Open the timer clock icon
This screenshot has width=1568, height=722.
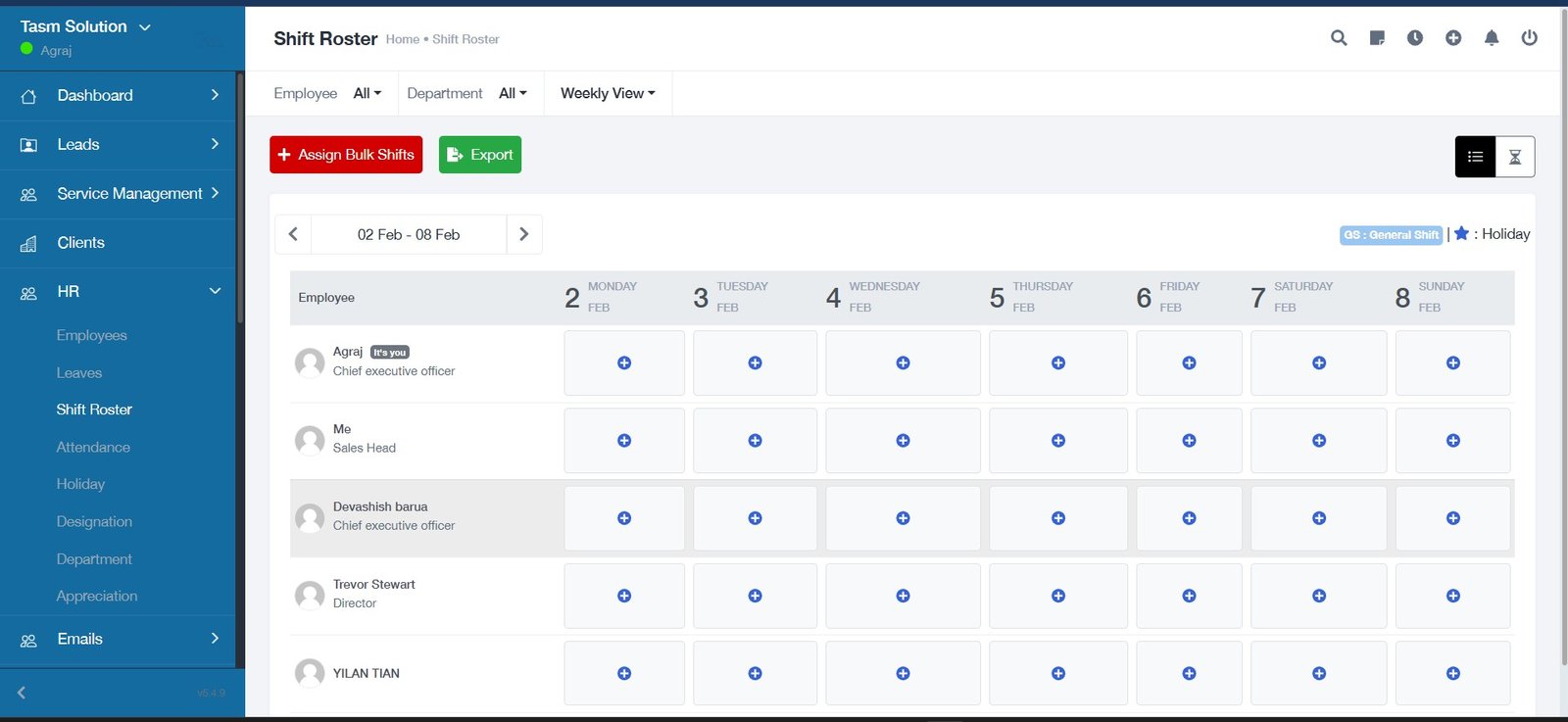[1415, 38]
